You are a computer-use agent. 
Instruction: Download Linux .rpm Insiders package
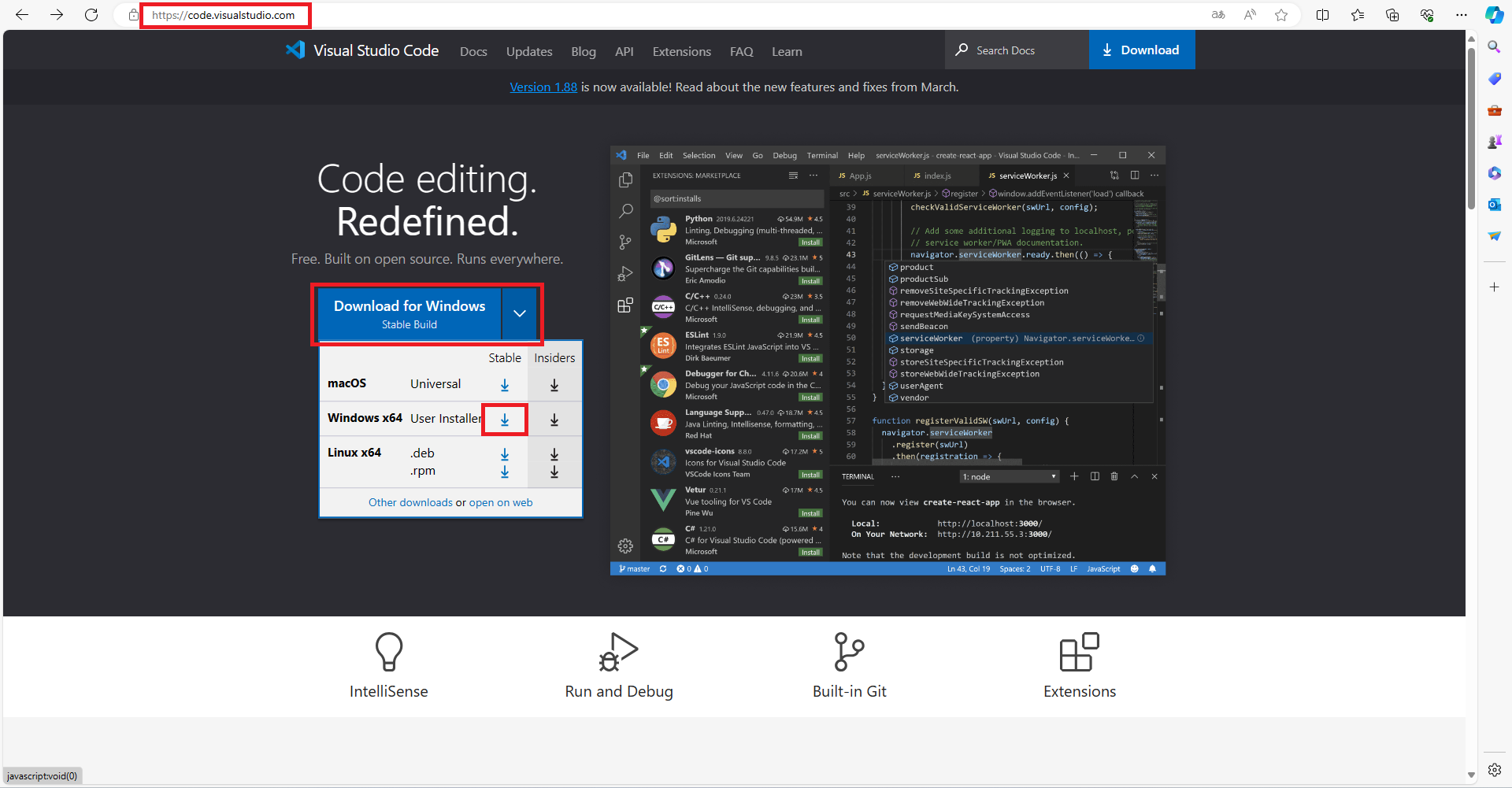pyautogui.click(x=554, y=472)
